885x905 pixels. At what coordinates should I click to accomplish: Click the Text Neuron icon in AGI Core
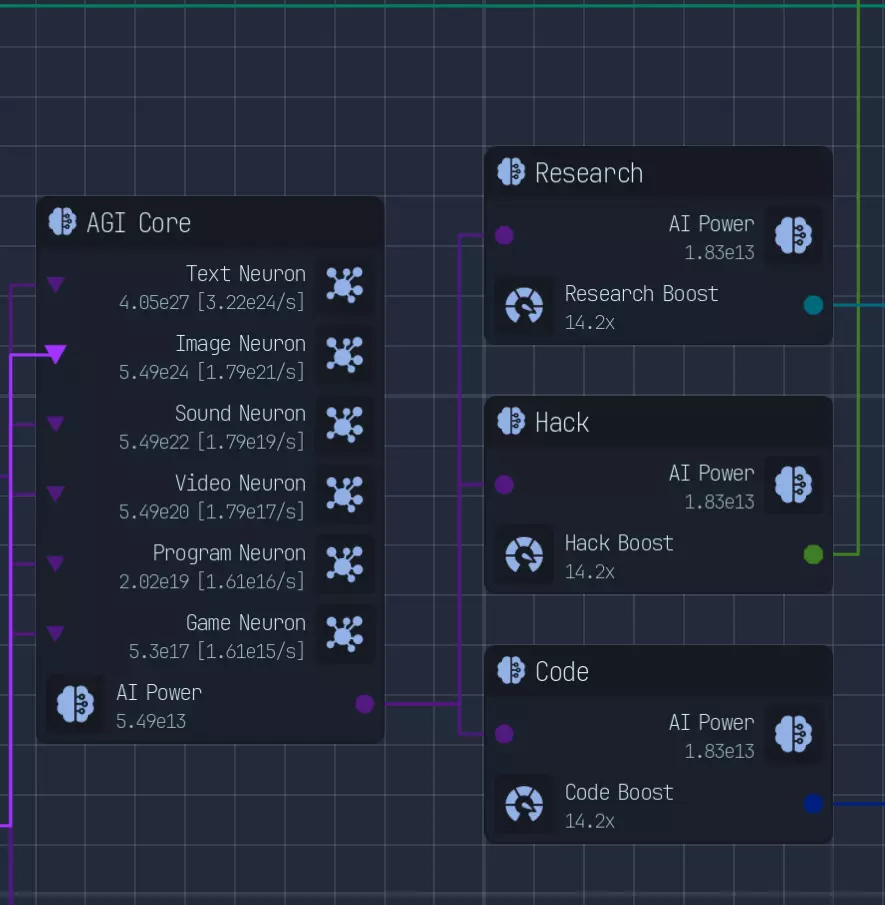click(344, 285)
